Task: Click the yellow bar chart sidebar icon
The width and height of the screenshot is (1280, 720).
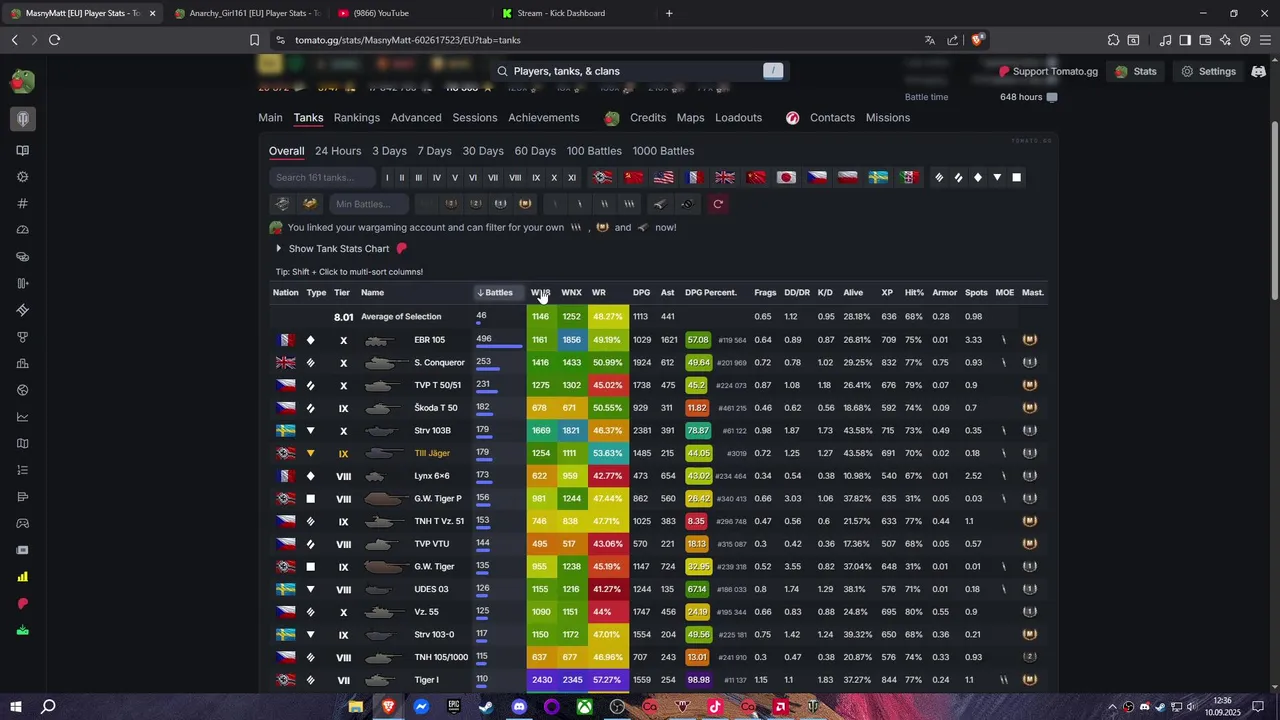Action: coord(22,577)
